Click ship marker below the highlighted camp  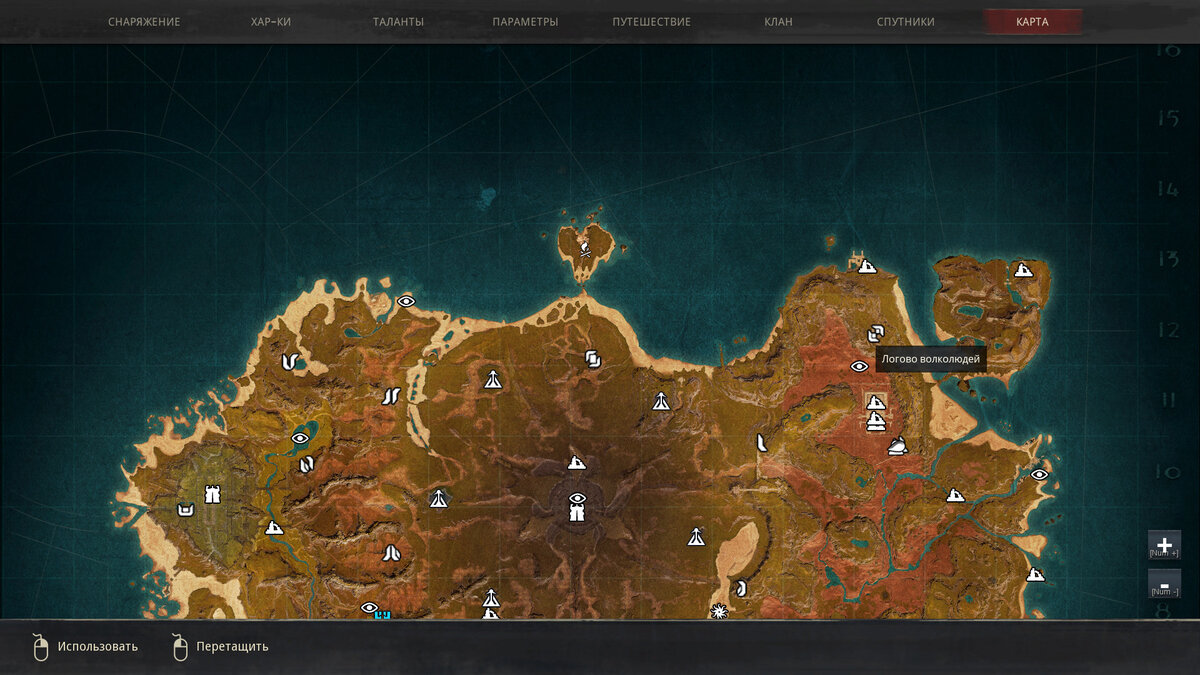876,421
